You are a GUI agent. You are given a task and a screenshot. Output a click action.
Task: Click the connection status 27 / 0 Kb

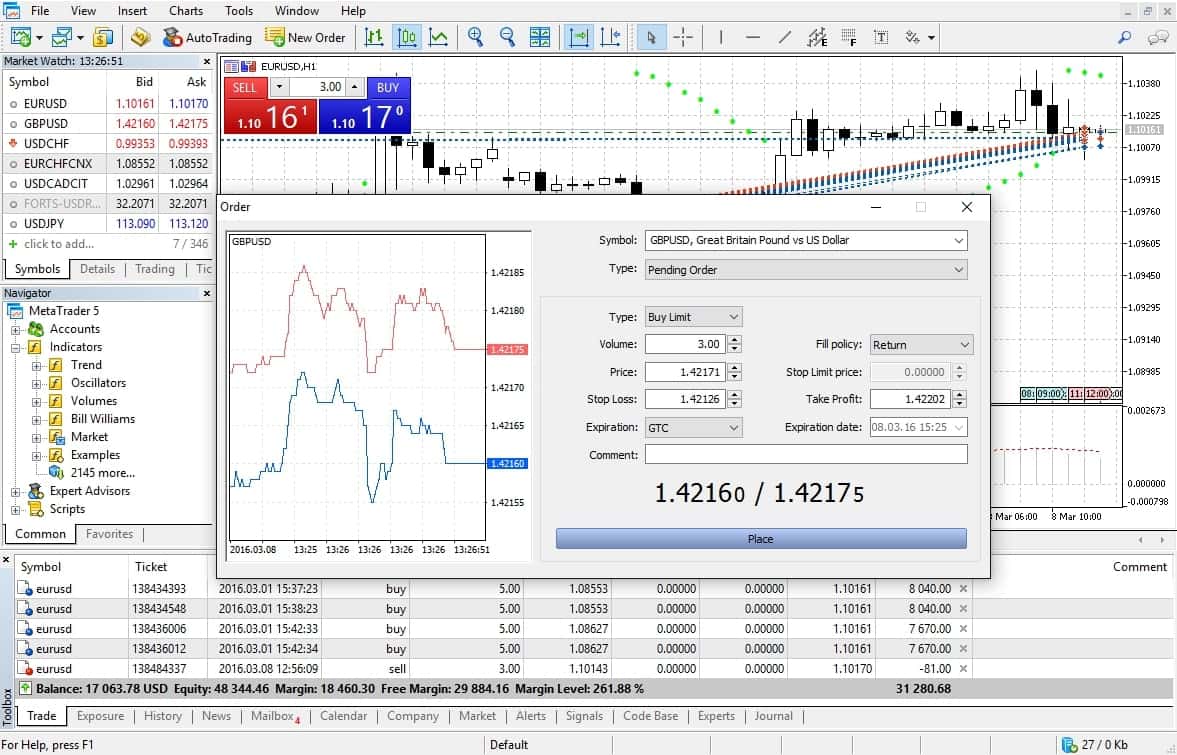pos(1095,745)
